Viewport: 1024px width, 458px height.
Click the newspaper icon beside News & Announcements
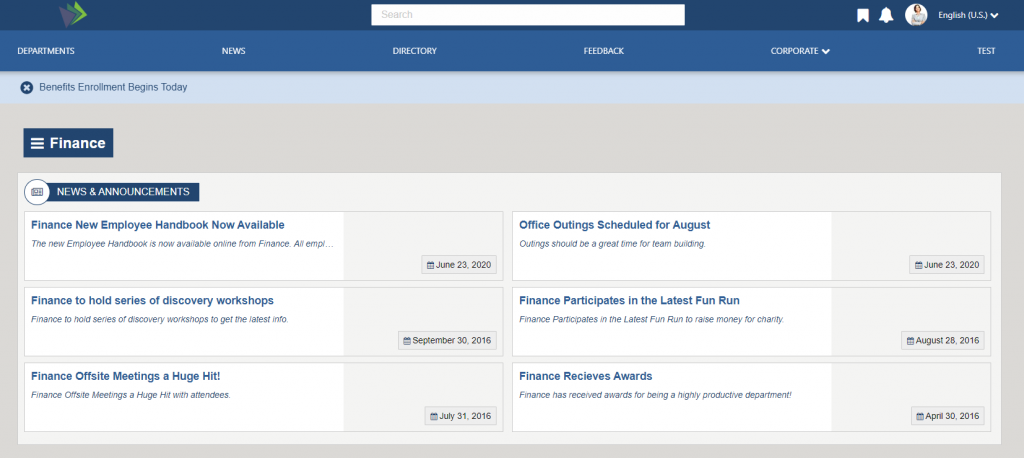click(37, 191)
